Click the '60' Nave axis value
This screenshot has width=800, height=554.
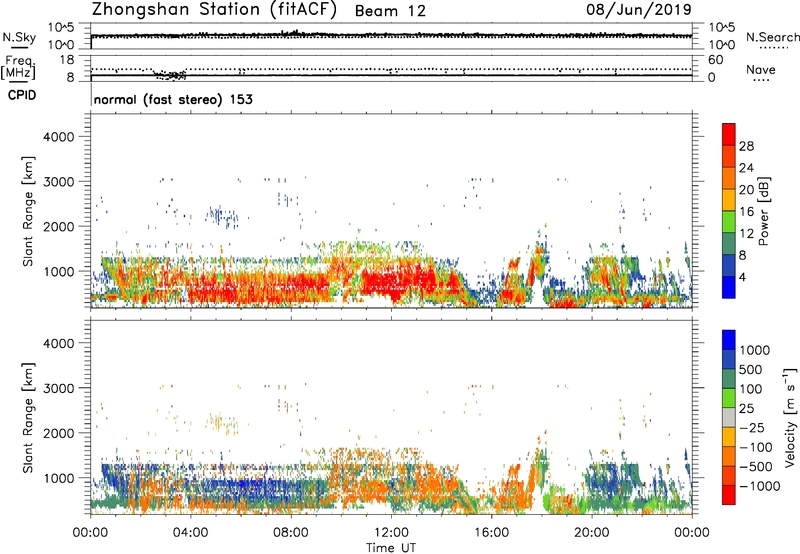[x=715, y=60]
